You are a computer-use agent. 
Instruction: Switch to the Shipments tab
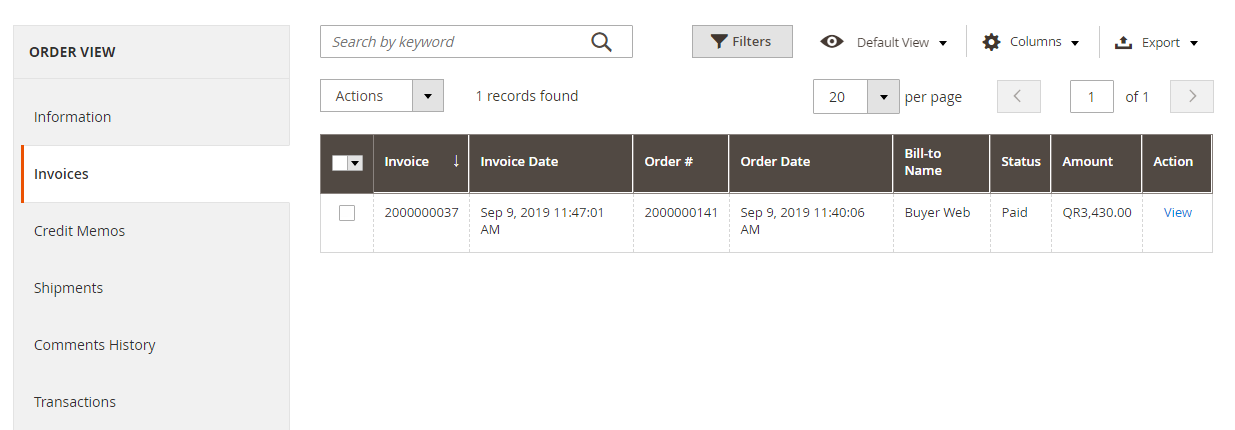coord(69,288)
